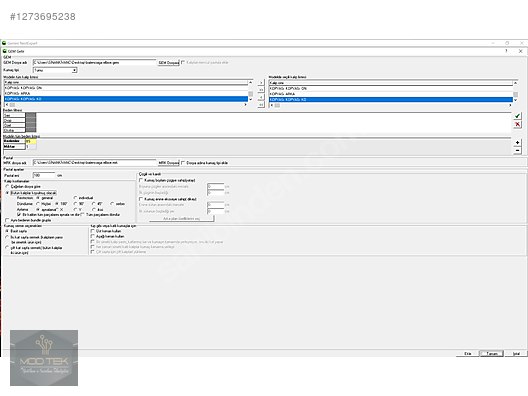Select 45° rotation radio
This screenshot has height=396, width=528.
pyautogui.click(x=94, y=204)
